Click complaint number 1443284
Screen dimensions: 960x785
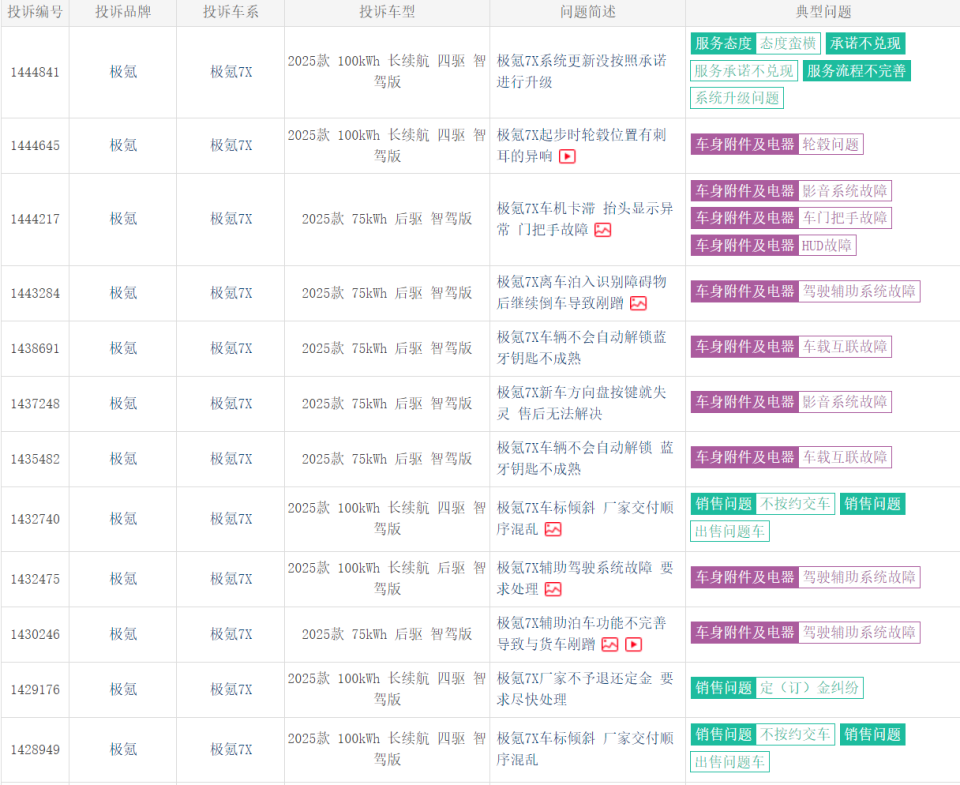point(35,293)
